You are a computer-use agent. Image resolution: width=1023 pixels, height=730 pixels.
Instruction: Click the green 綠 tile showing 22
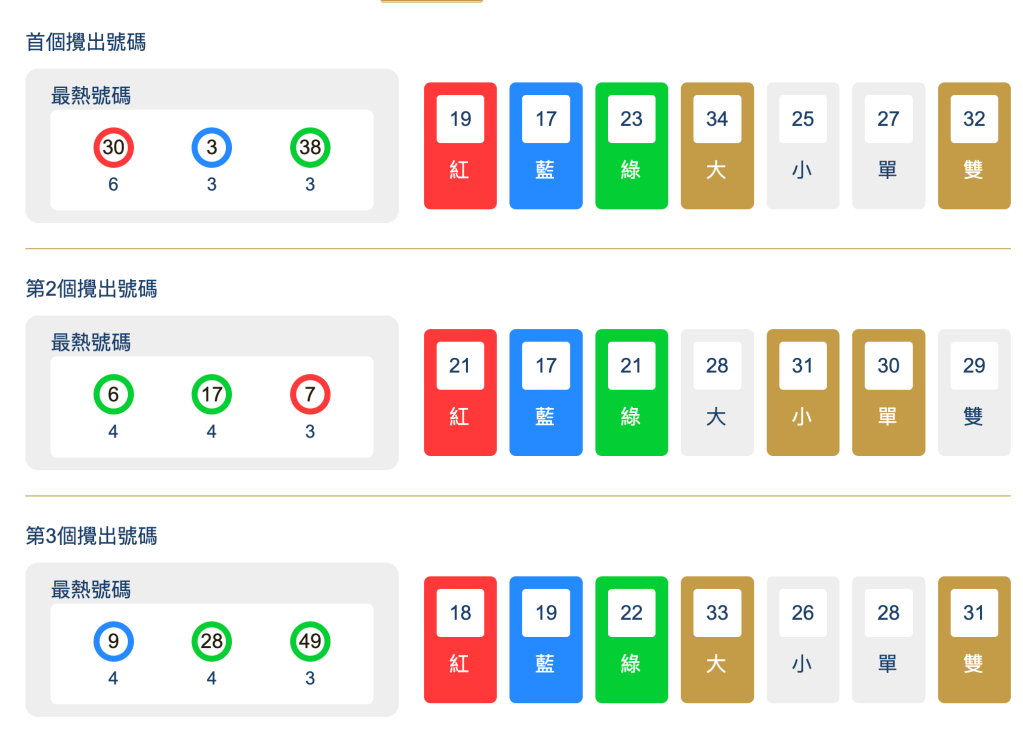tap(631, 640)
